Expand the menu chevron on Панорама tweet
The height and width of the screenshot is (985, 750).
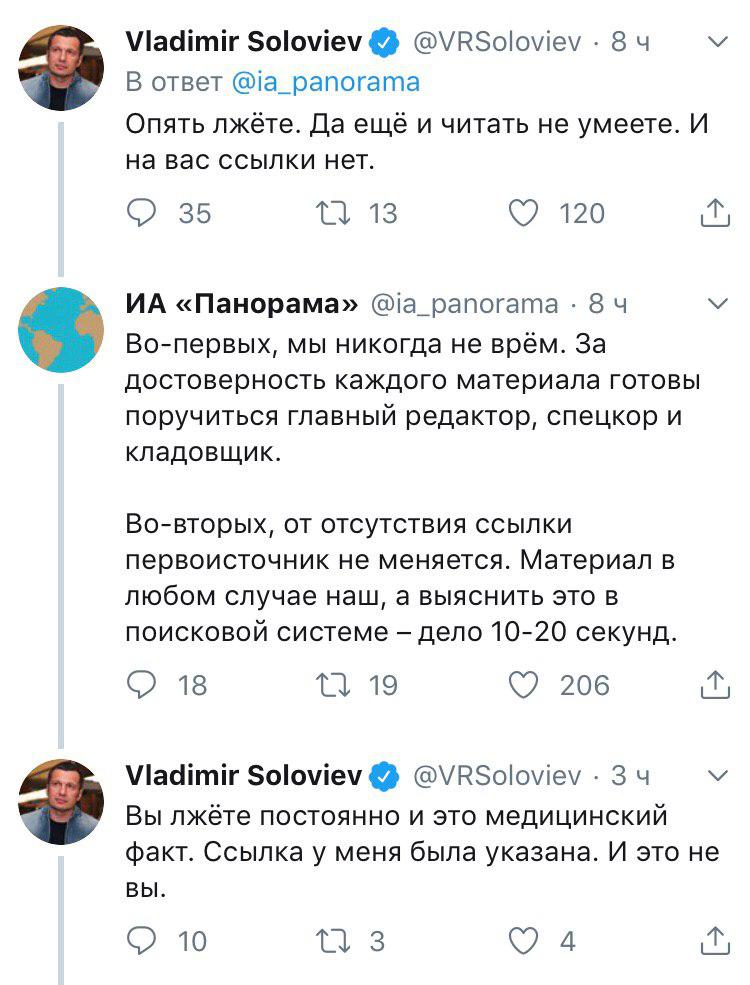[718, 303]
